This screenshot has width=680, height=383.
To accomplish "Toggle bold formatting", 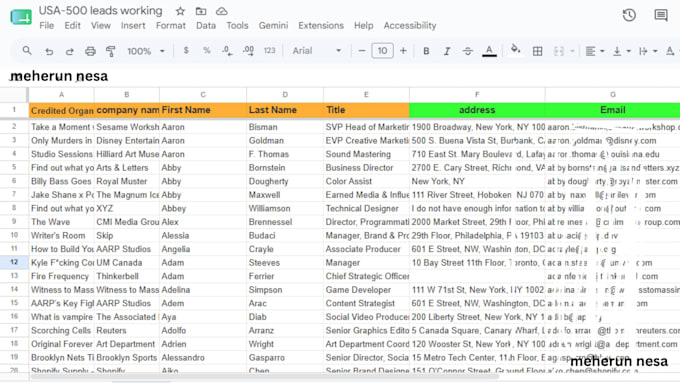I will pyautogui.click(x=426, y=51).
